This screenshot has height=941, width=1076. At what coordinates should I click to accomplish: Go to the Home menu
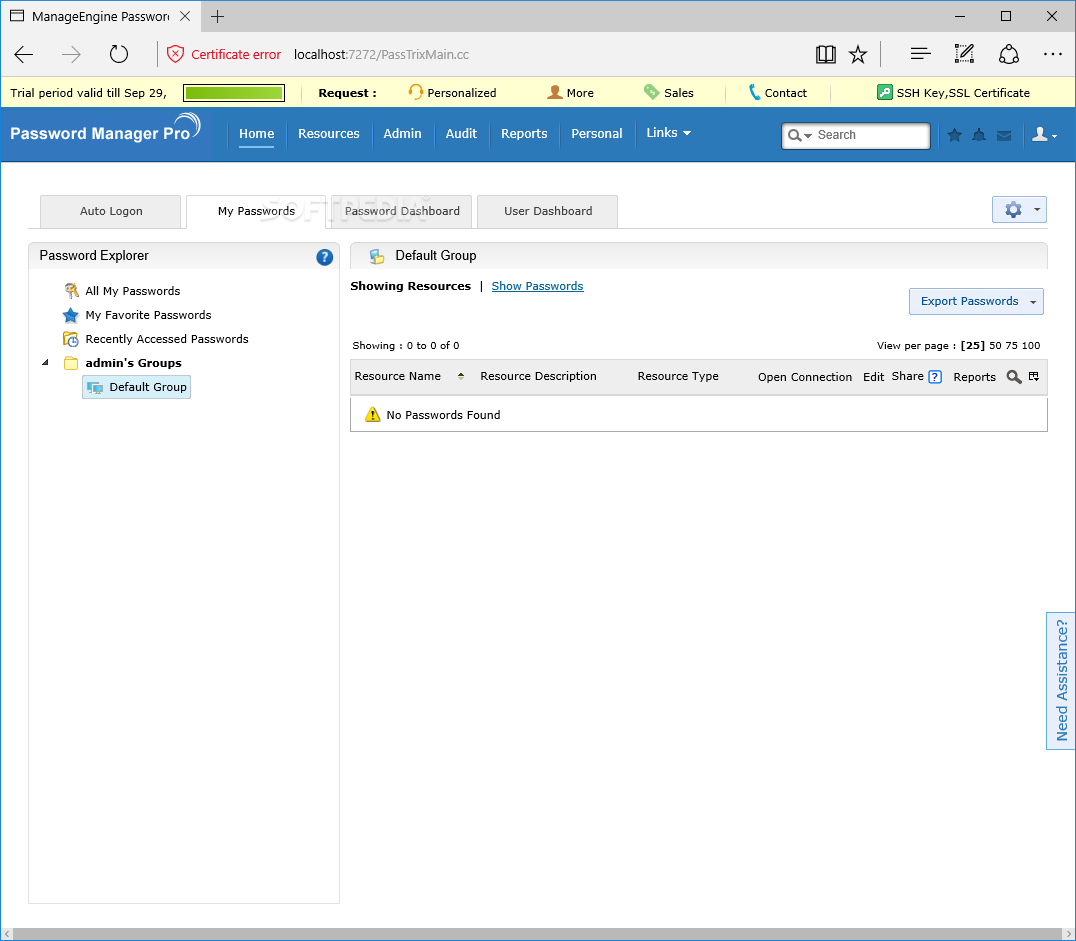pyautogui.click(x=257, y=134)
